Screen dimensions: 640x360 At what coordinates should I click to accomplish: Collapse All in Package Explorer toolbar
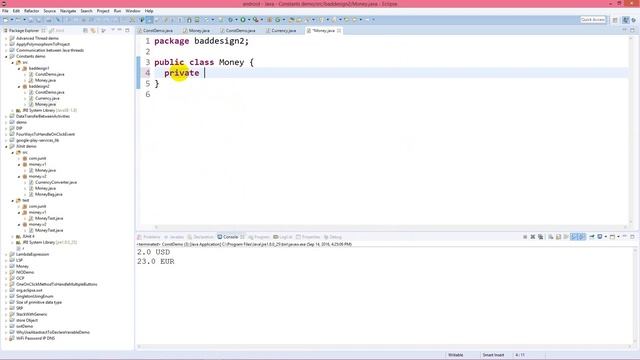(85, 31)
